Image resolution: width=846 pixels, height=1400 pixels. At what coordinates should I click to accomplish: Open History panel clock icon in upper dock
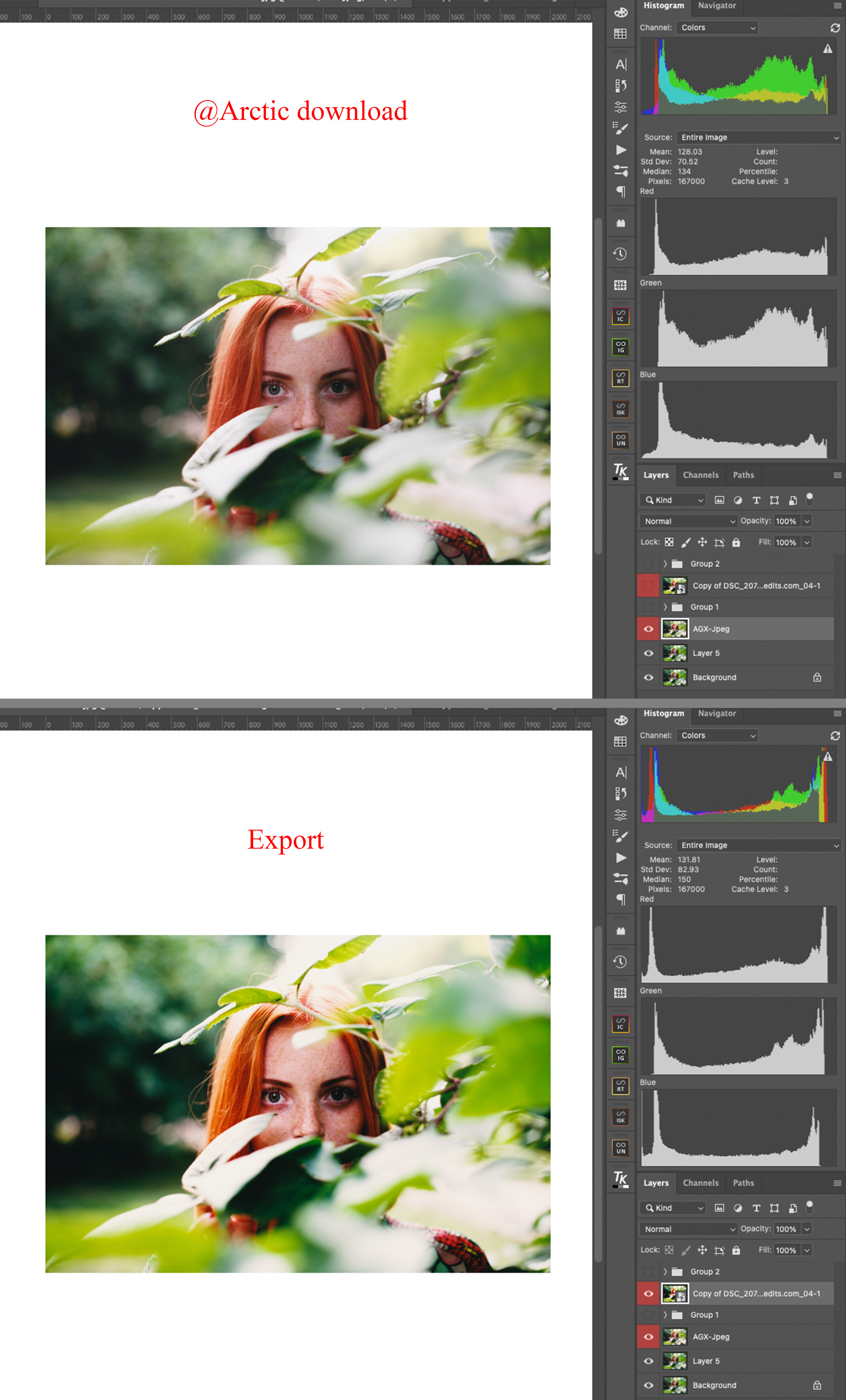(620, 254)
